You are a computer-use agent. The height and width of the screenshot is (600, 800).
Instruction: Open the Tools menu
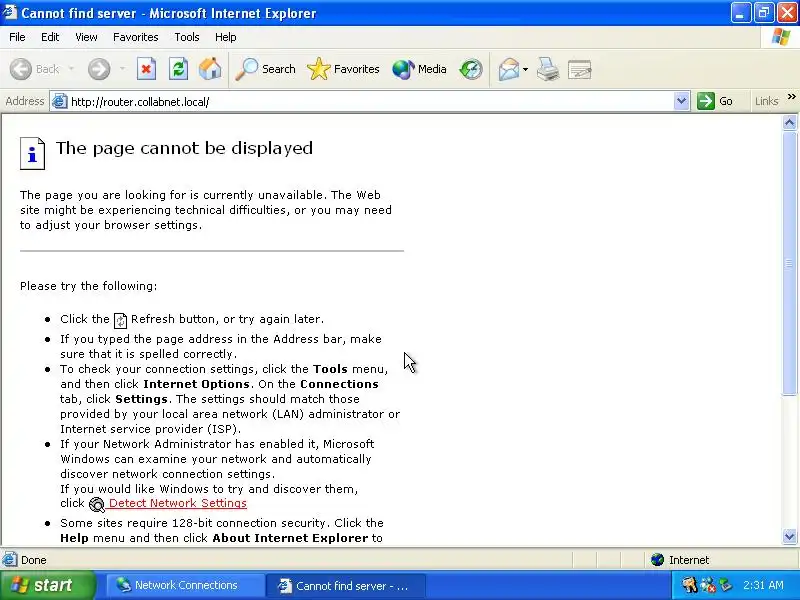187,37
